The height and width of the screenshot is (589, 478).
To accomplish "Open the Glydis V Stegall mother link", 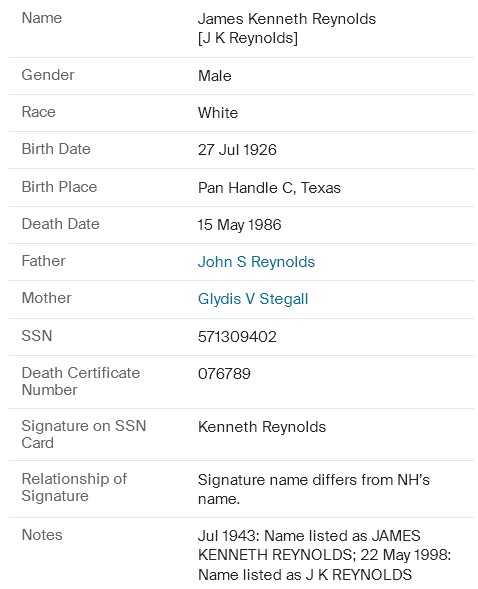I will pos(253,299).
